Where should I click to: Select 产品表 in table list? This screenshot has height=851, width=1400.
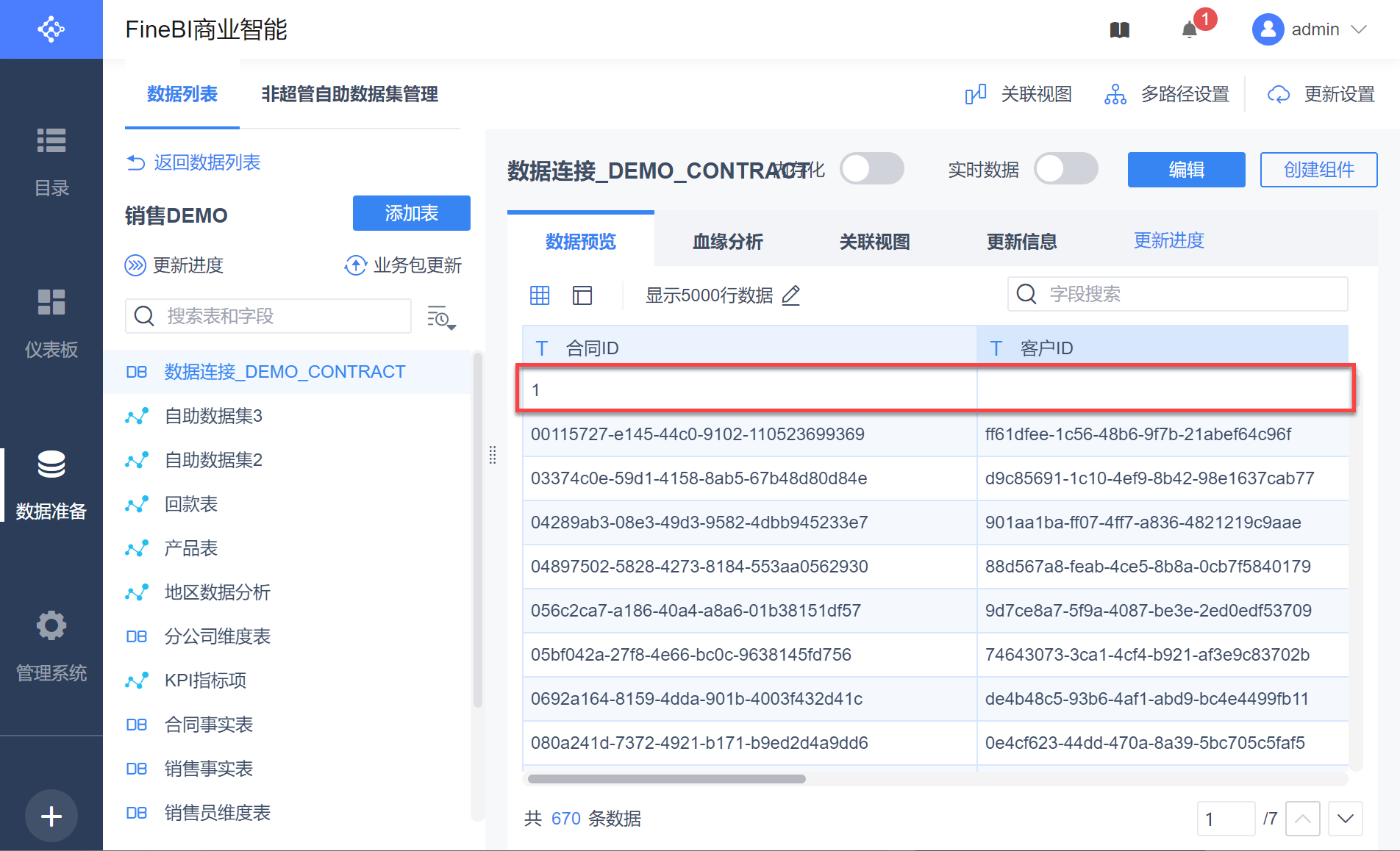click(287, 548)
